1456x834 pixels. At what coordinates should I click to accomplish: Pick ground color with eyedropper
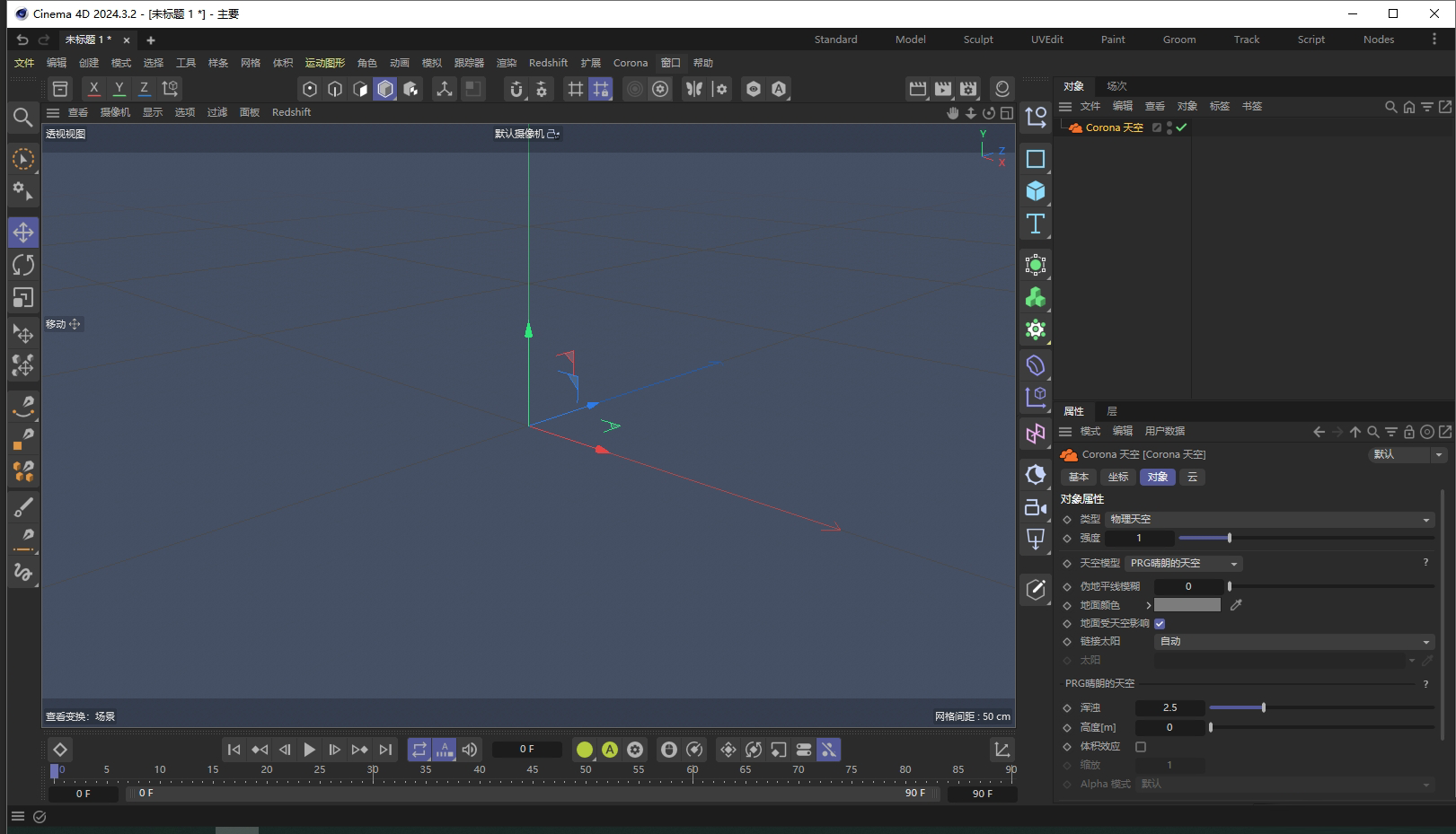(1236, 605)
